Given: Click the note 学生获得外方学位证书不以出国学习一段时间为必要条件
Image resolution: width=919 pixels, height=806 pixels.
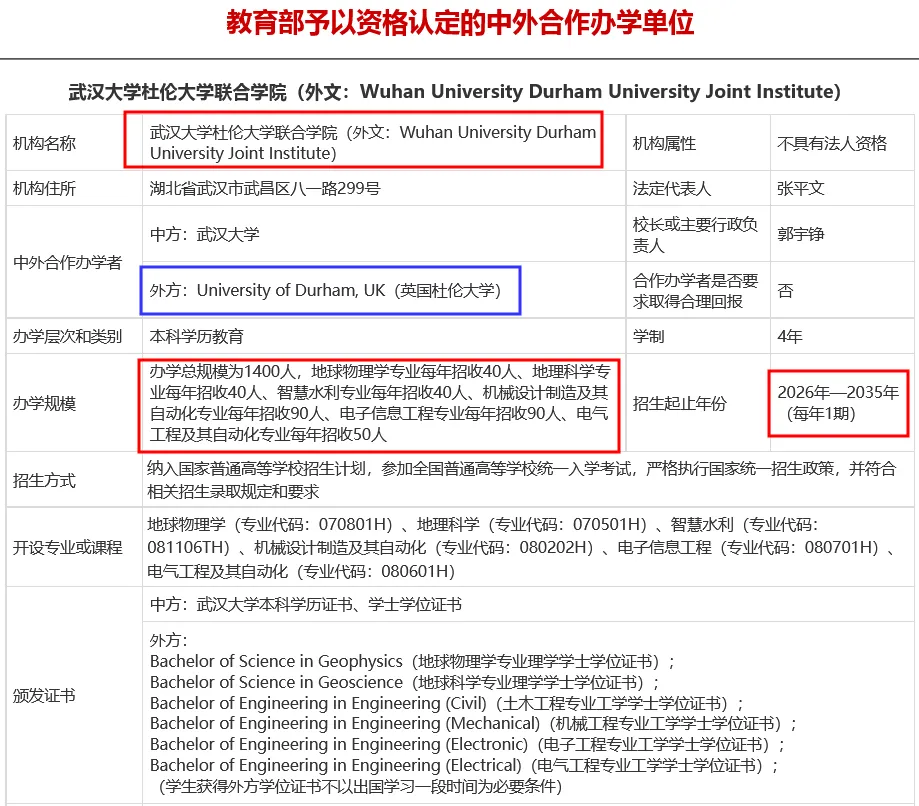Looking at the screenshot, I should 359,786.
